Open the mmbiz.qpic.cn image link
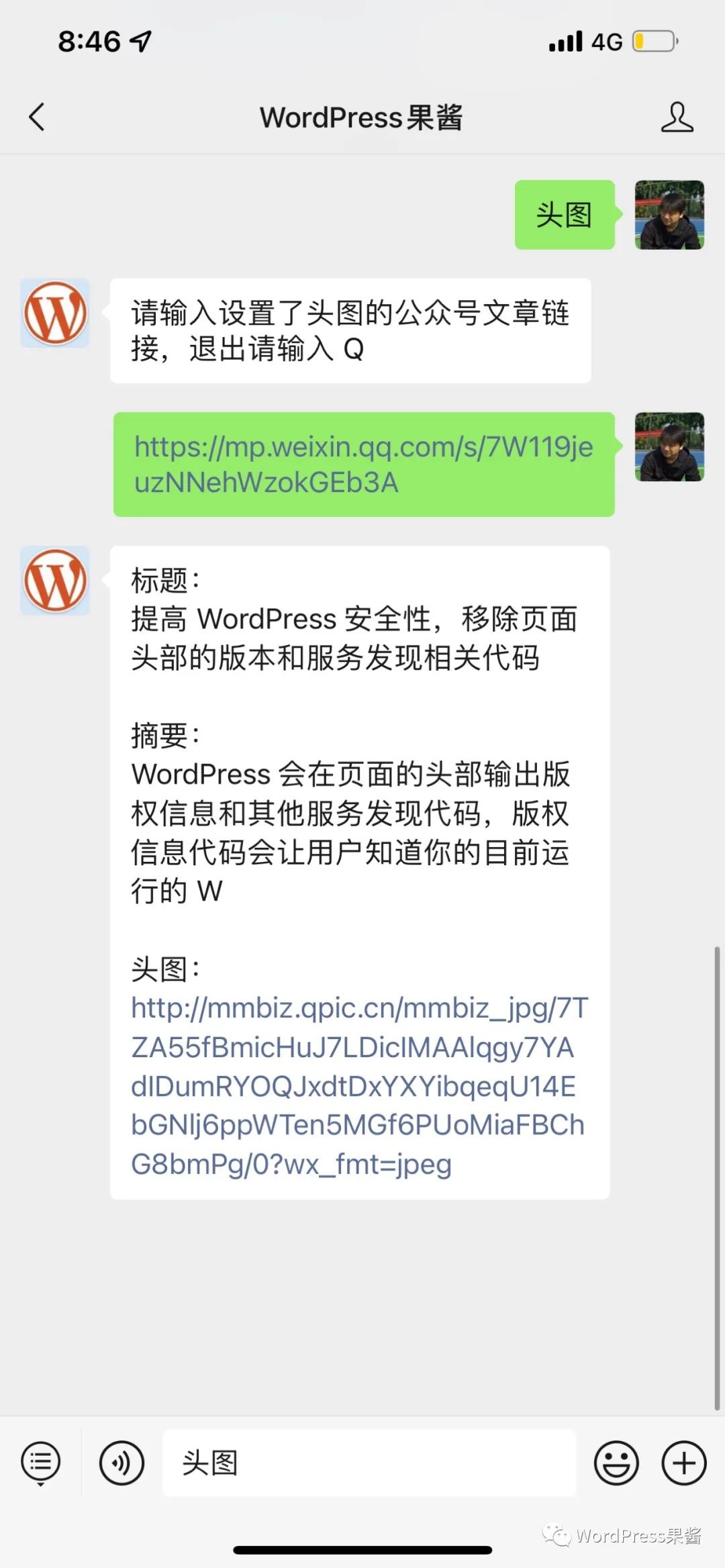 (359, 1086)
